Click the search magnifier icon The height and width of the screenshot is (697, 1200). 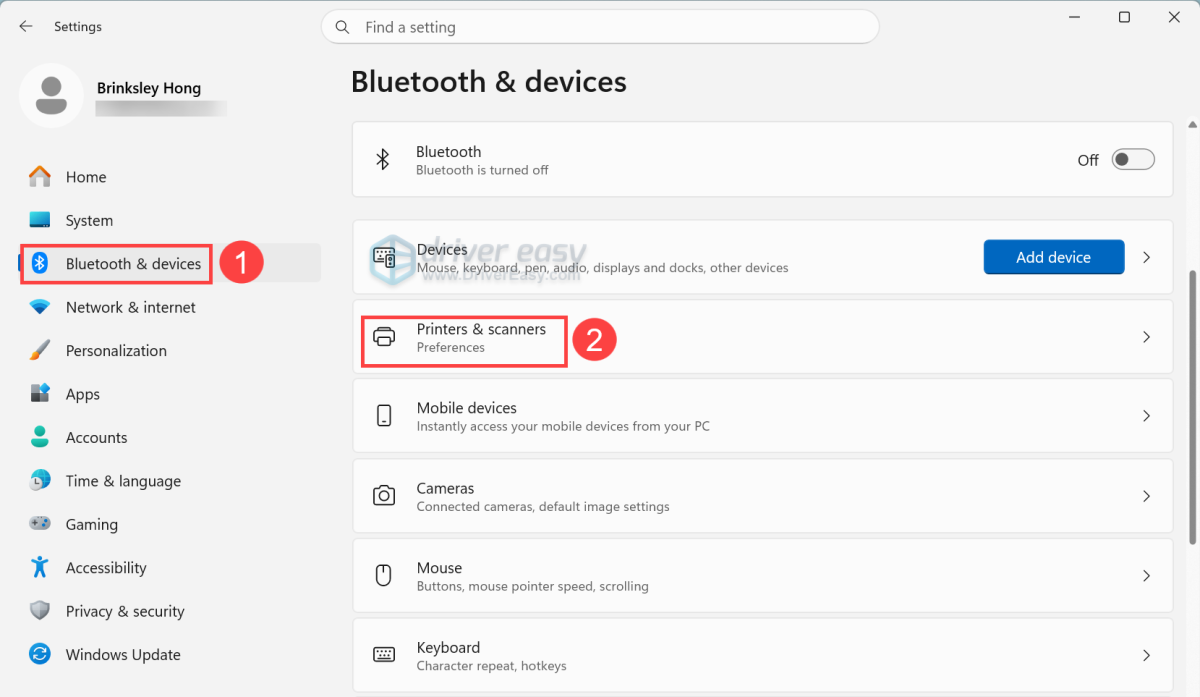pyautogui.click(x=343, y=27)
